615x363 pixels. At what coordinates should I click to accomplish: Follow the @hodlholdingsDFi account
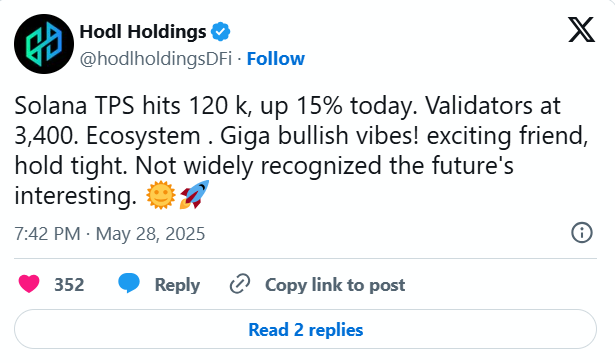pos(275,59)
